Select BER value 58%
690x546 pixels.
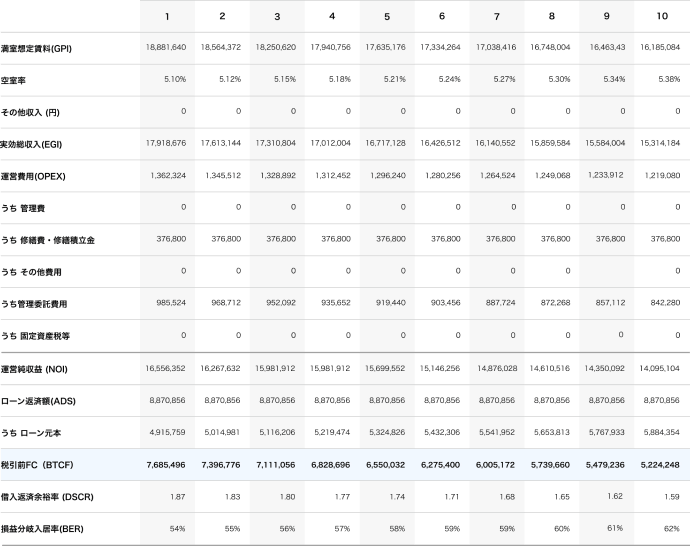click(397, 529)
